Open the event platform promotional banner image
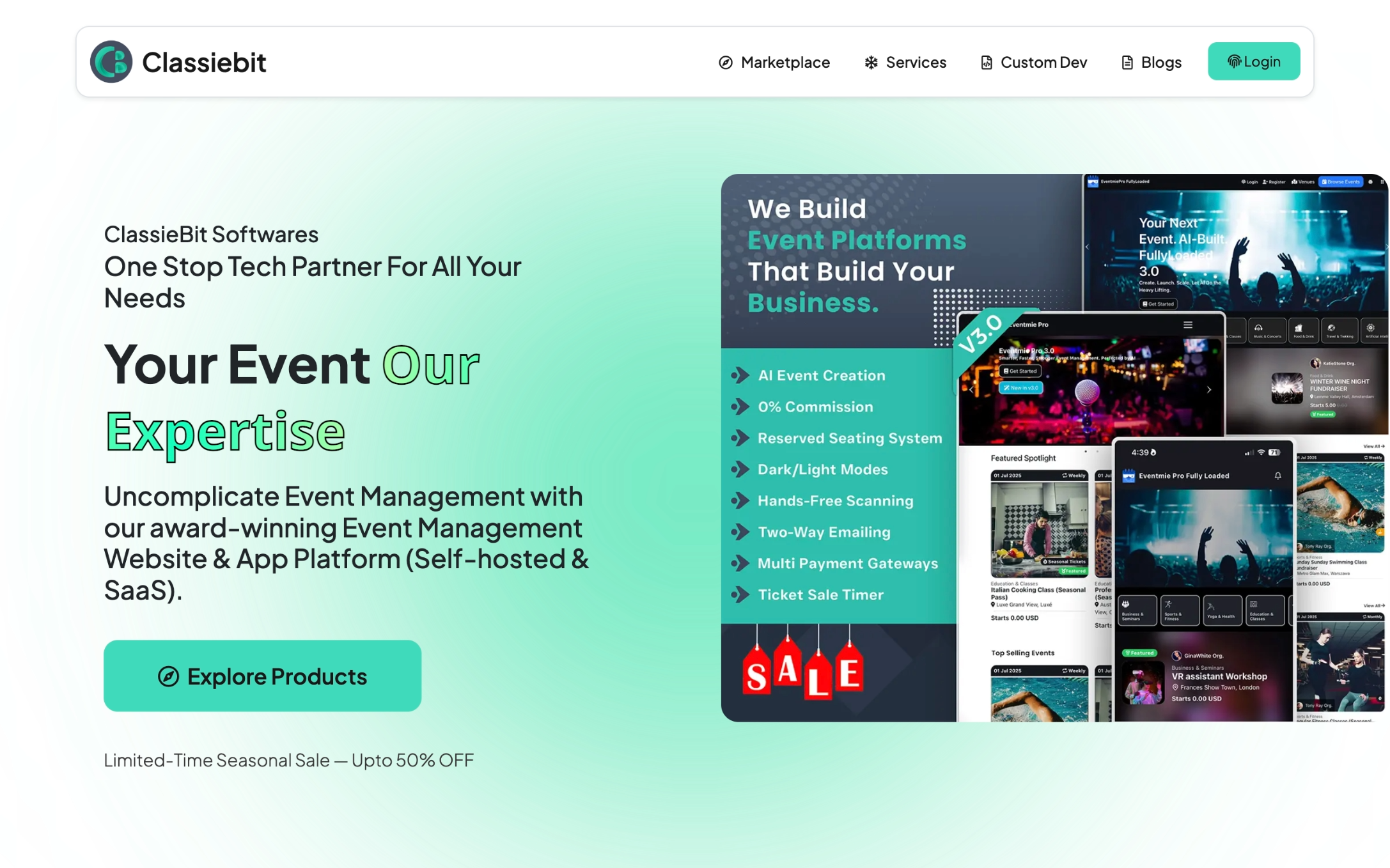This screenshot has width=1390, height=868. [x=1055, y=448]
